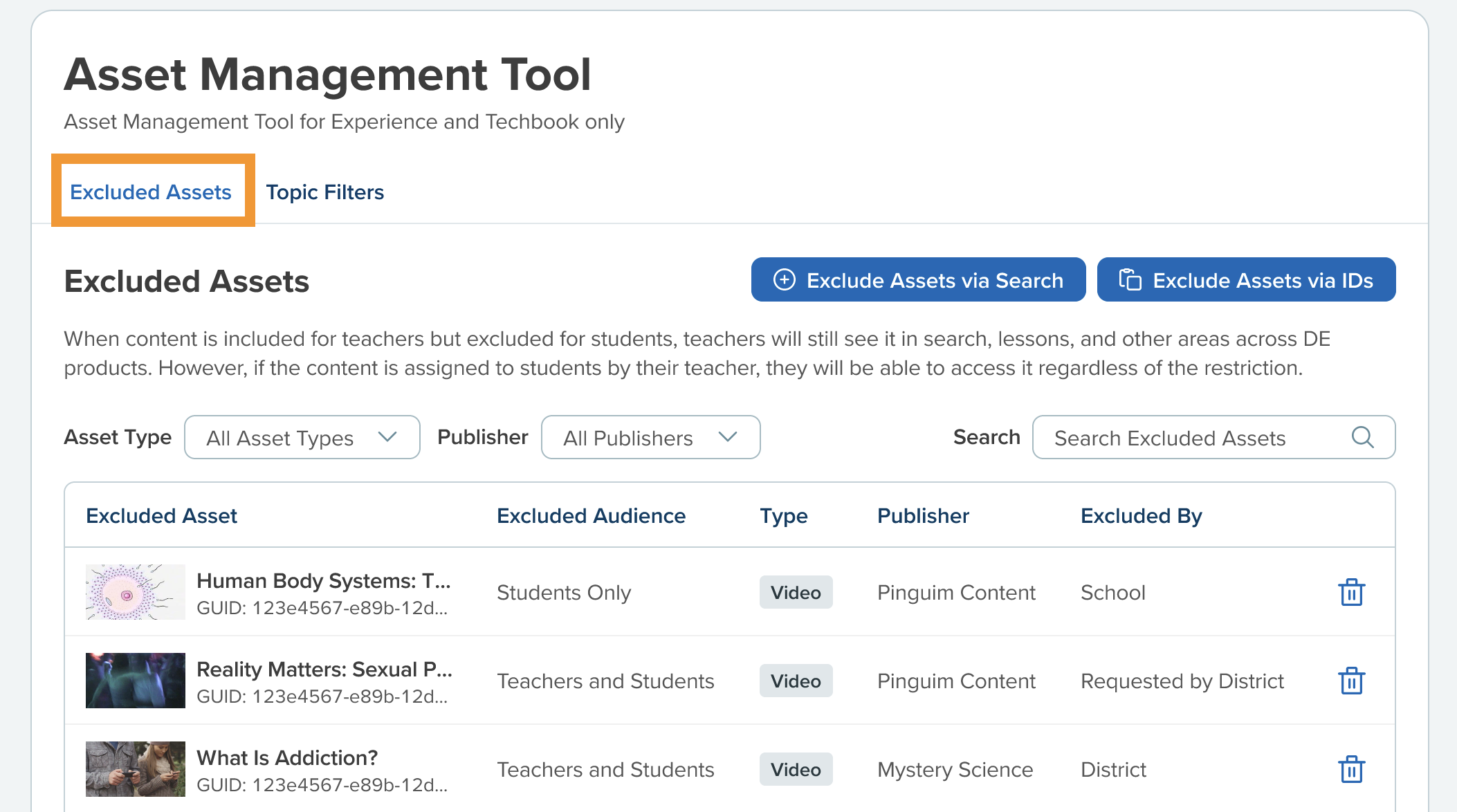
Task: Click the magnifying glass search icon
Action: [x=1362, y=437]
